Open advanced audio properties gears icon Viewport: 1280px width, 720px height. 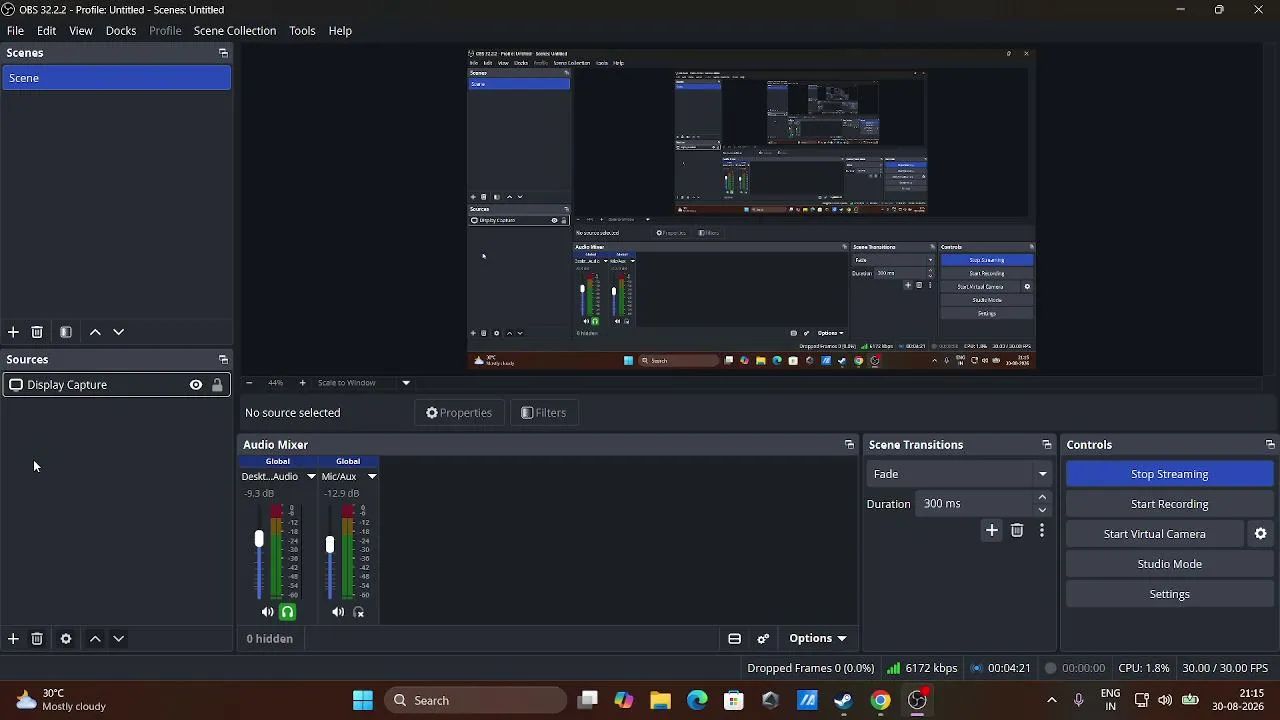click(x=763, y=639)
